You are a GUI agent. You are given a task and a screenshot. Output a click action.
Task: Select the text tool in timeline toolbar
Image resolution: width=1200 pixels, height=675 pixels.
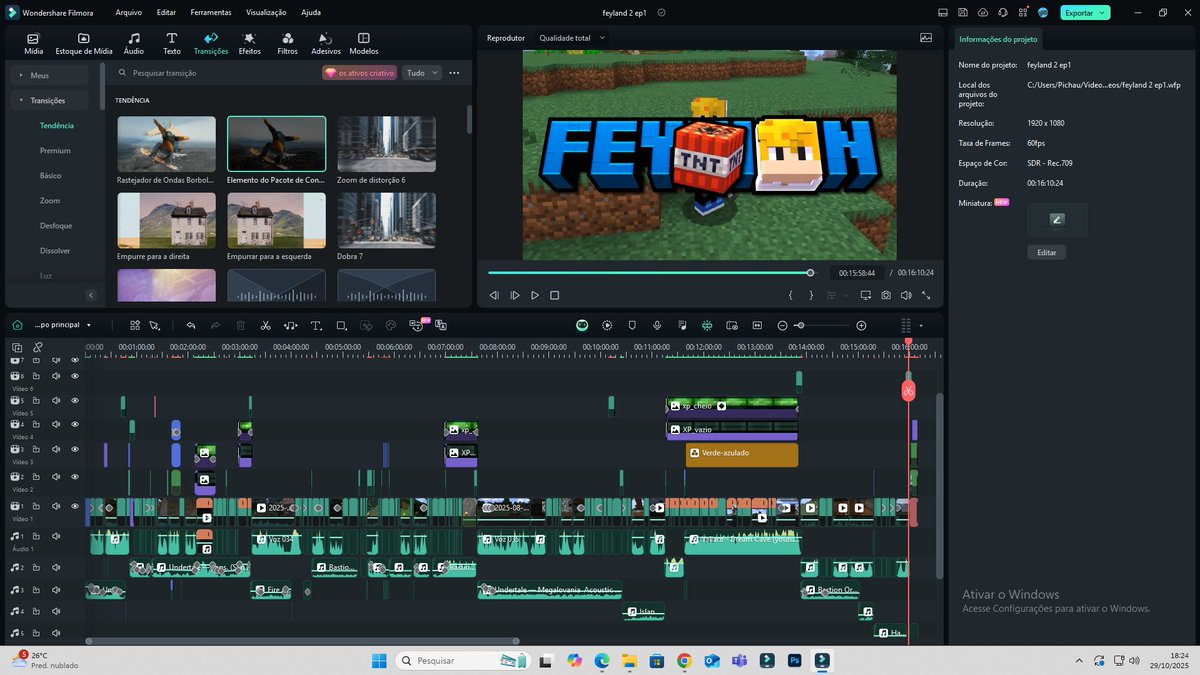(x=316, y=325)
